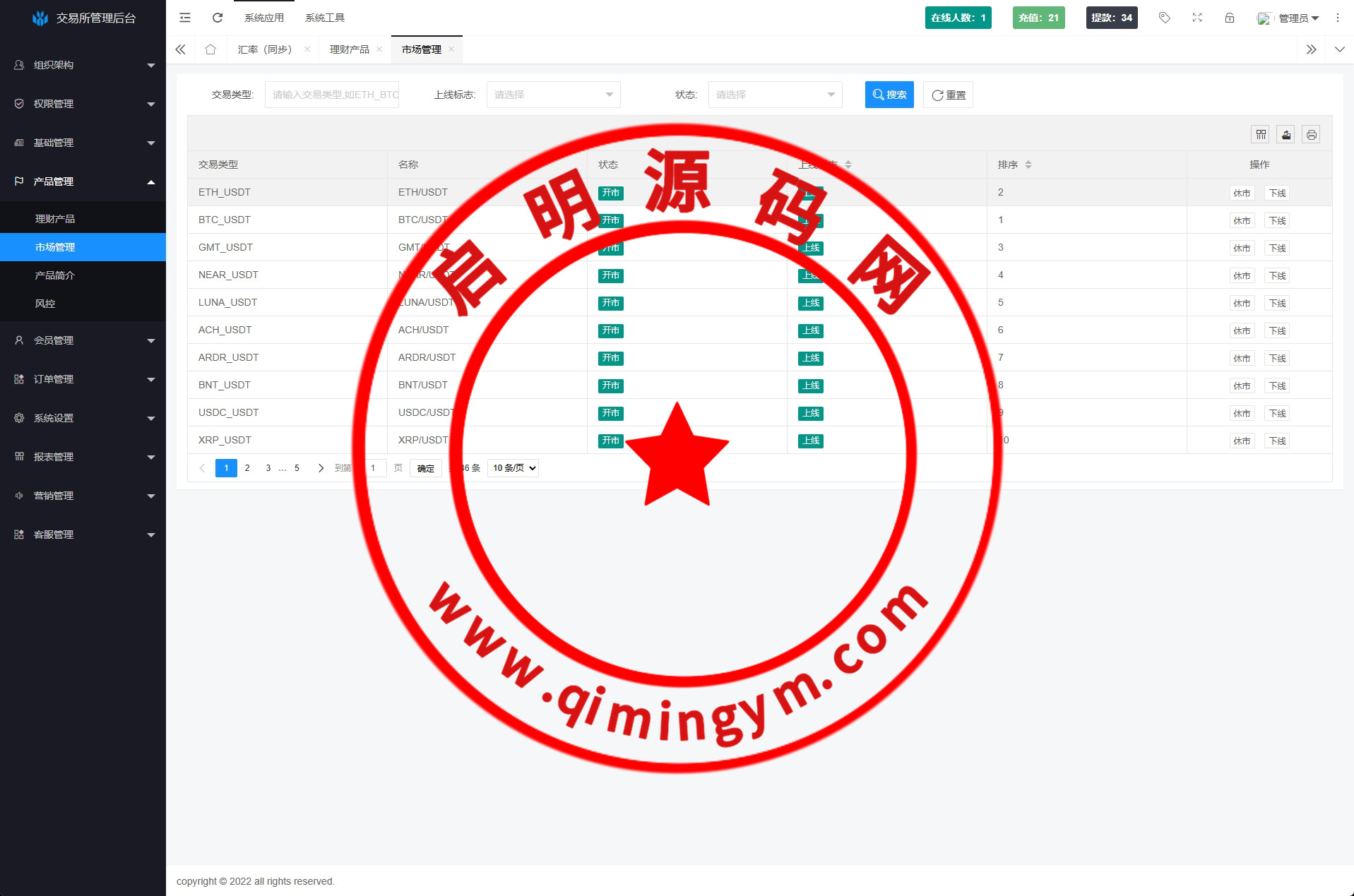The image size is (1354, 896).
Task: Click the lock screen icon
Action: coord(1230,18)
